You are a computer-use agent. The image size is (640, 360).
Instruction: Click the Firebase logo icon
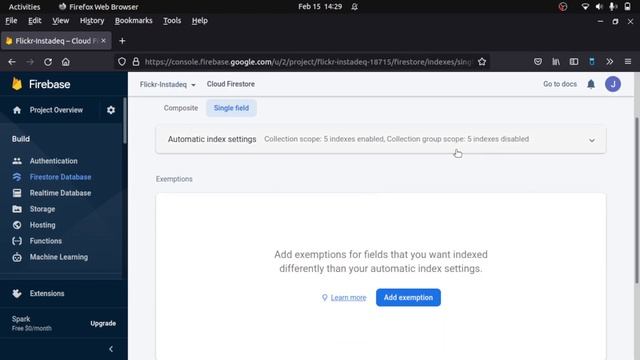click(17, 84)
